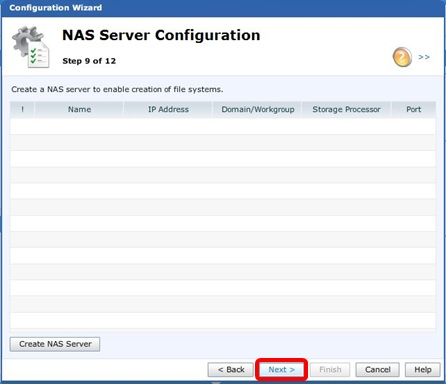446x384 pixels.
Task: Click the 'Step 9 of 12' text
Action: 89,61
